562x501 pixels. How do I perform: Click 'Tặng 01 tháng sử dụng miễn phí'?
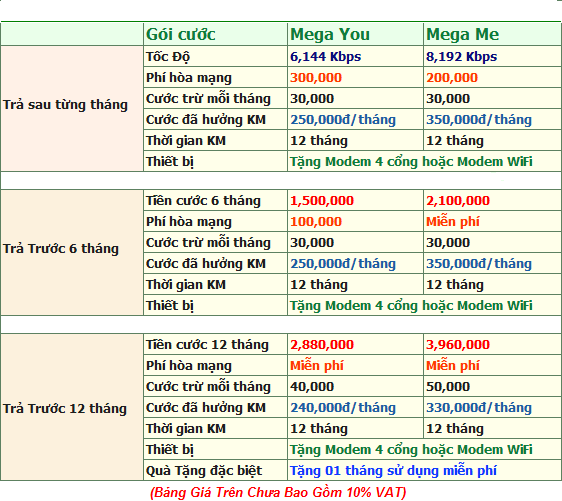393,471
